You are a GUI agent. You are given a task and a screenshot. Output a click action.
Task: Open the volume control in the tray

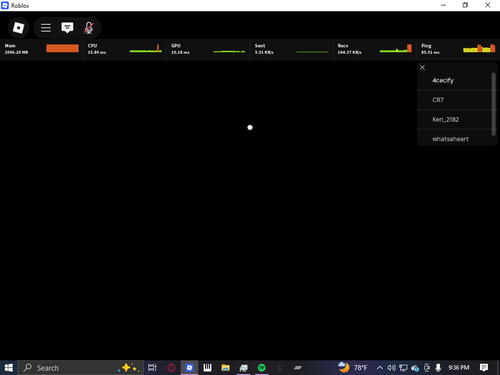[391, 368]
